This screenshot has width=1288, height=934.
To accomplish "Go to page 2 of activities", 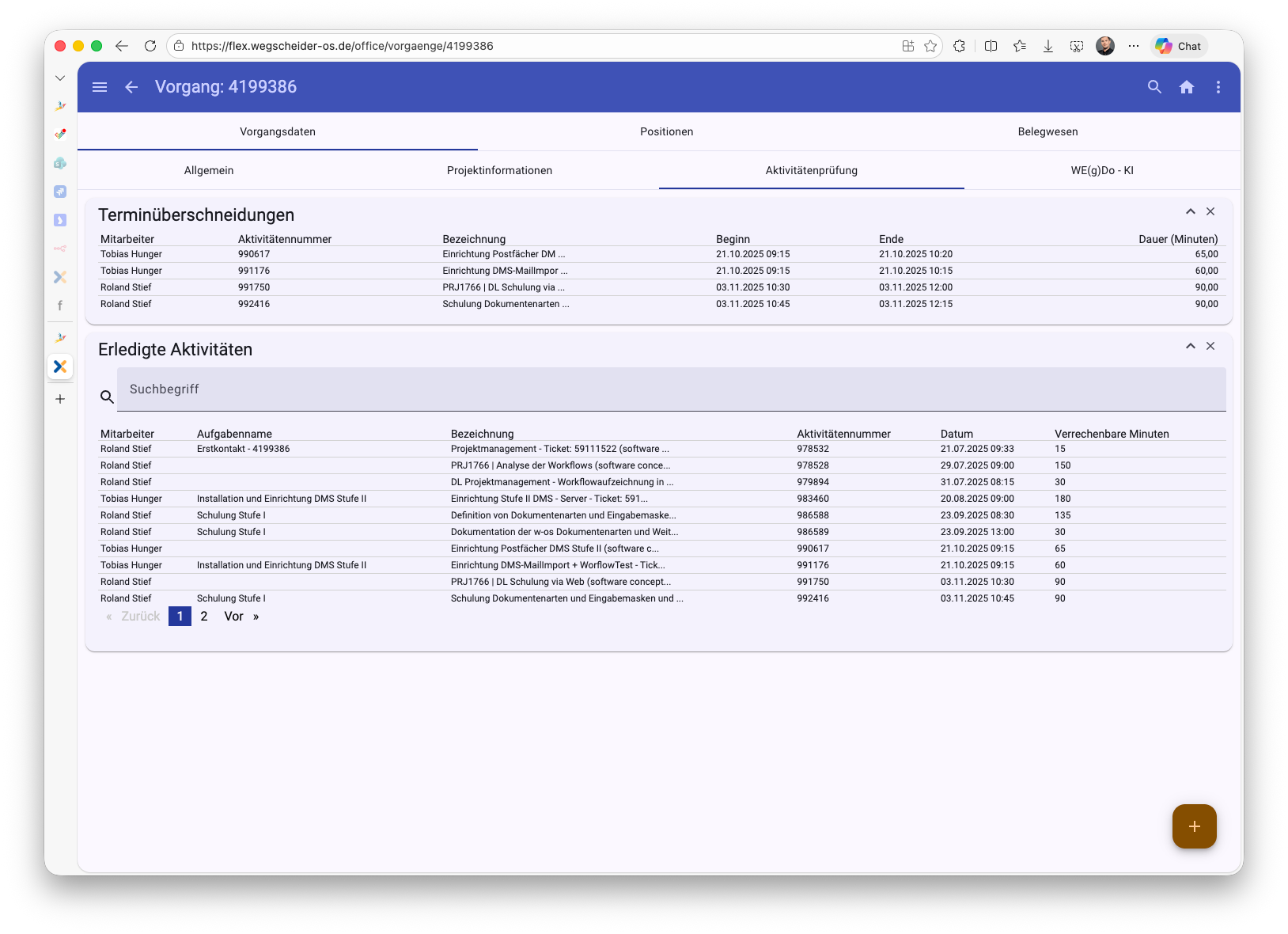I will [204, 616].
